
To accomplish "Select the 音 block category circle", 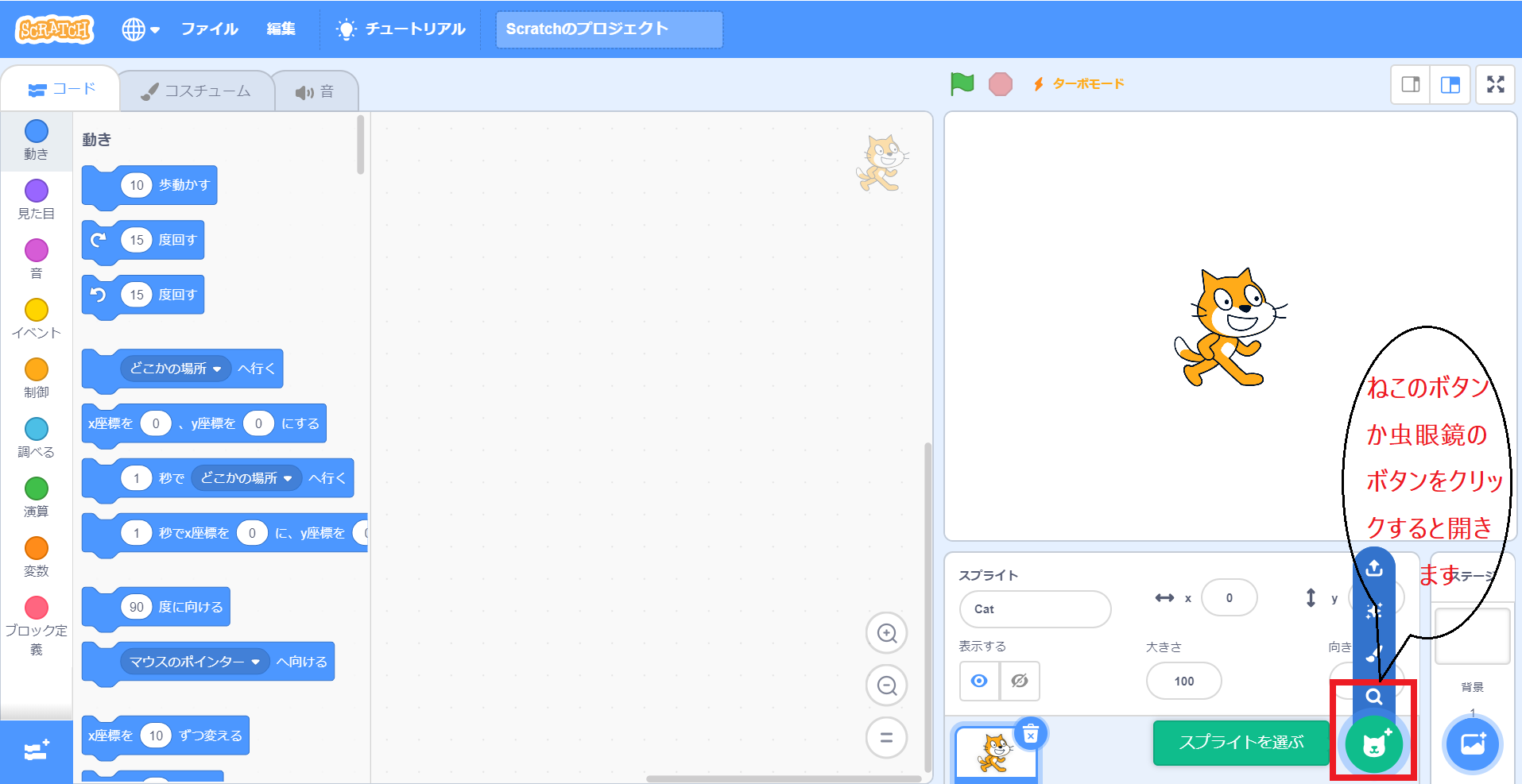I will coord(37,250).
